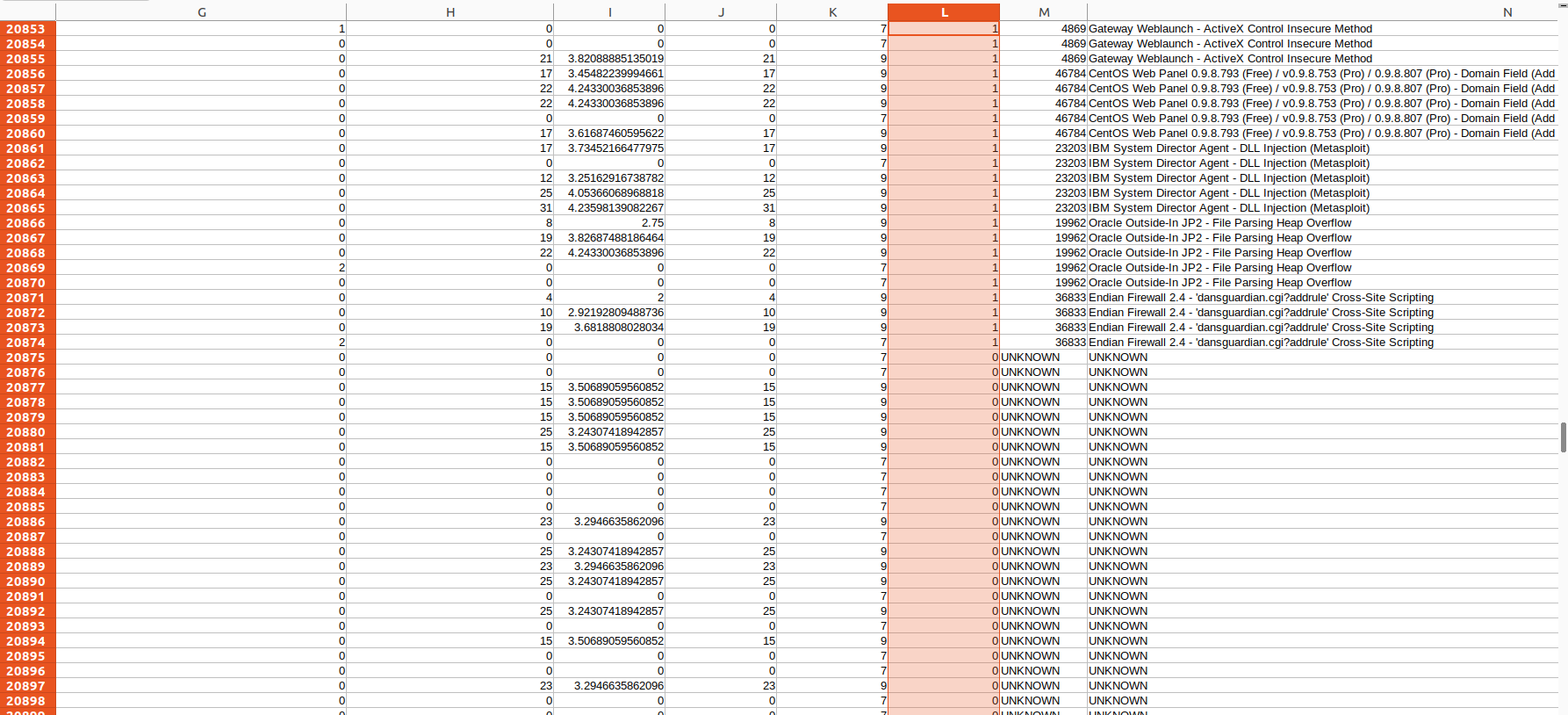Select the Gateway Weblaunch cell in row 20854
This screenshot has height=715, width=1568.
tap(1229, 44)
